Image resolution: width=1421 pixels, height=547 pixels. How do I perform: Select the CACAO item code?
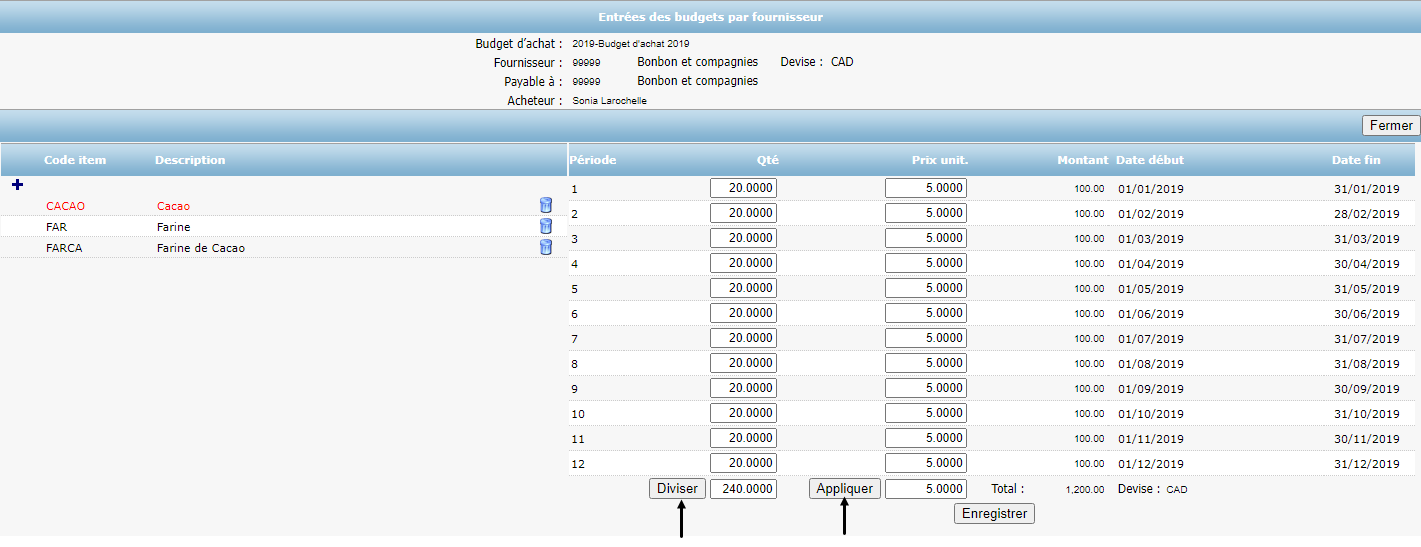tap(66, 206)
